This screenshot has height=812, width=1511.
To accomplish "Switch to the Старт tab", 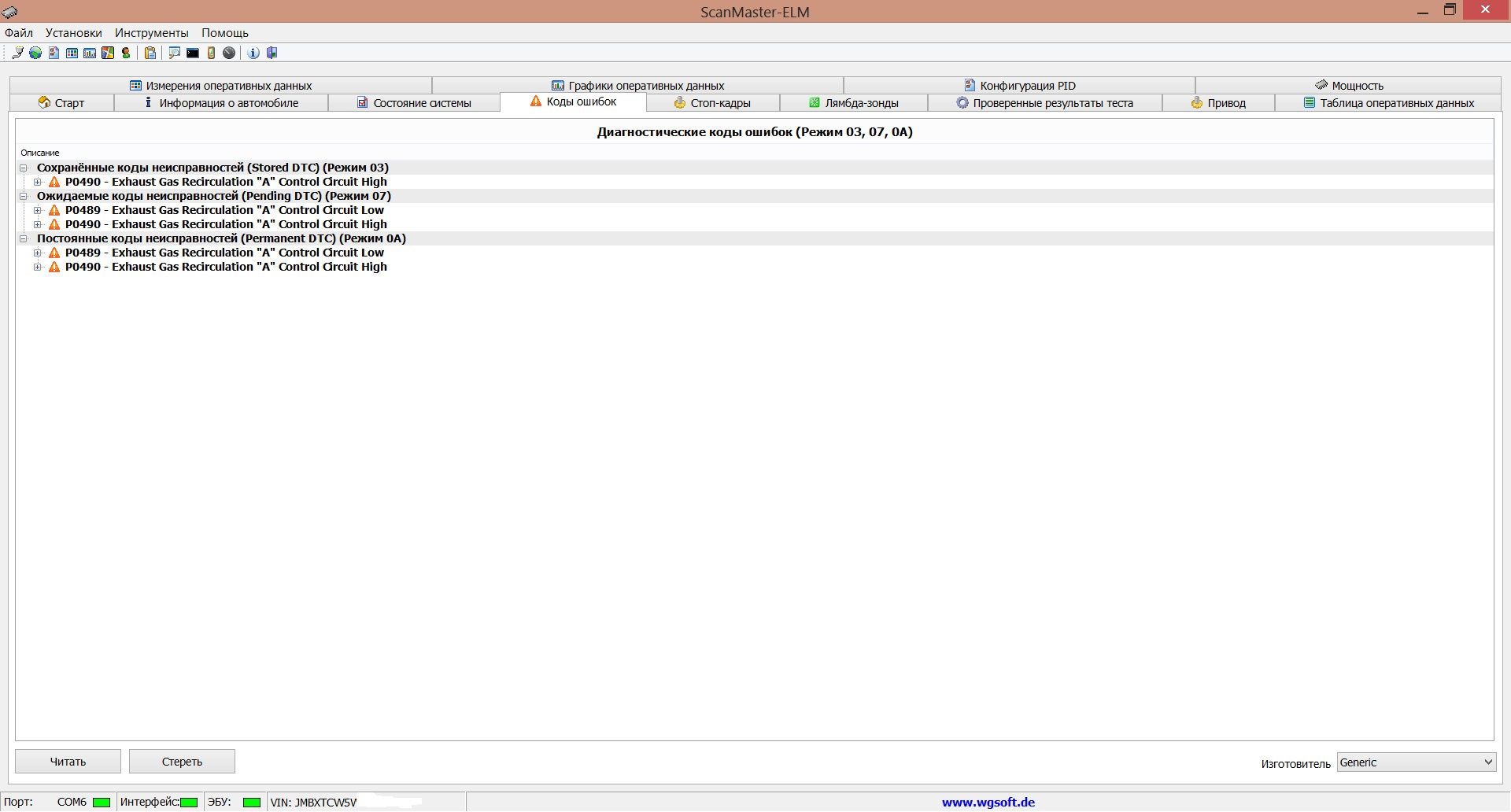I will click(x=61, y=103).
